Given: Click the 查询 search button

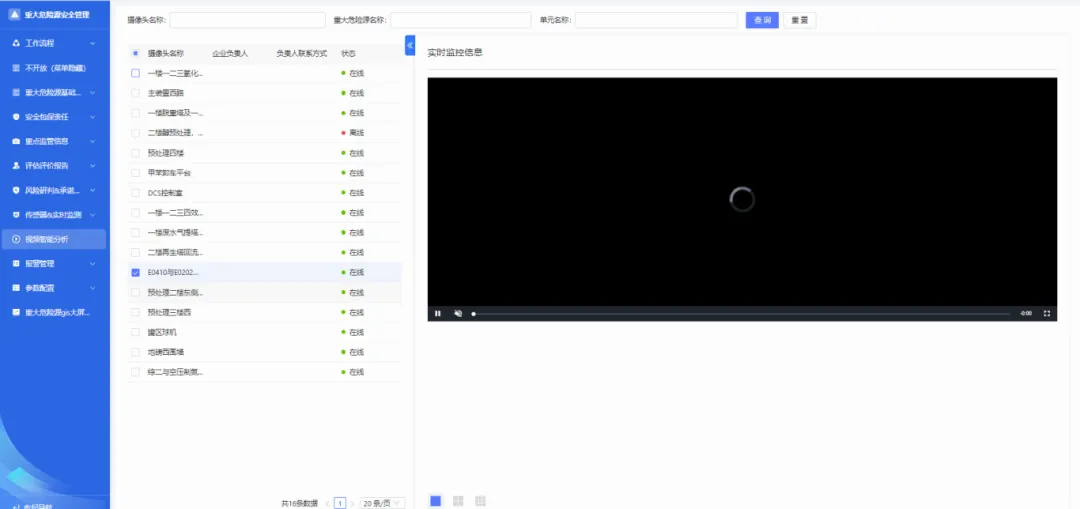Looking at the screenshot, I should click(x=762, y=20).
